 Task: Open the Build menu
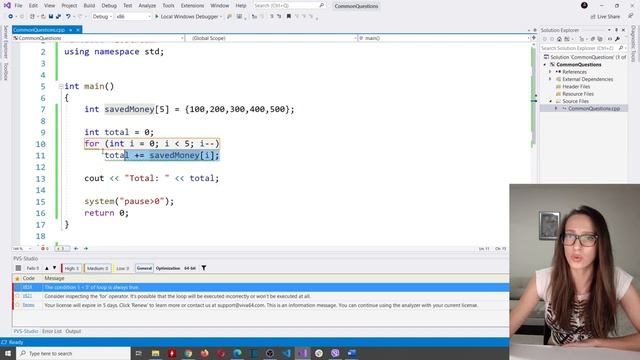click(x=89, y=6)
